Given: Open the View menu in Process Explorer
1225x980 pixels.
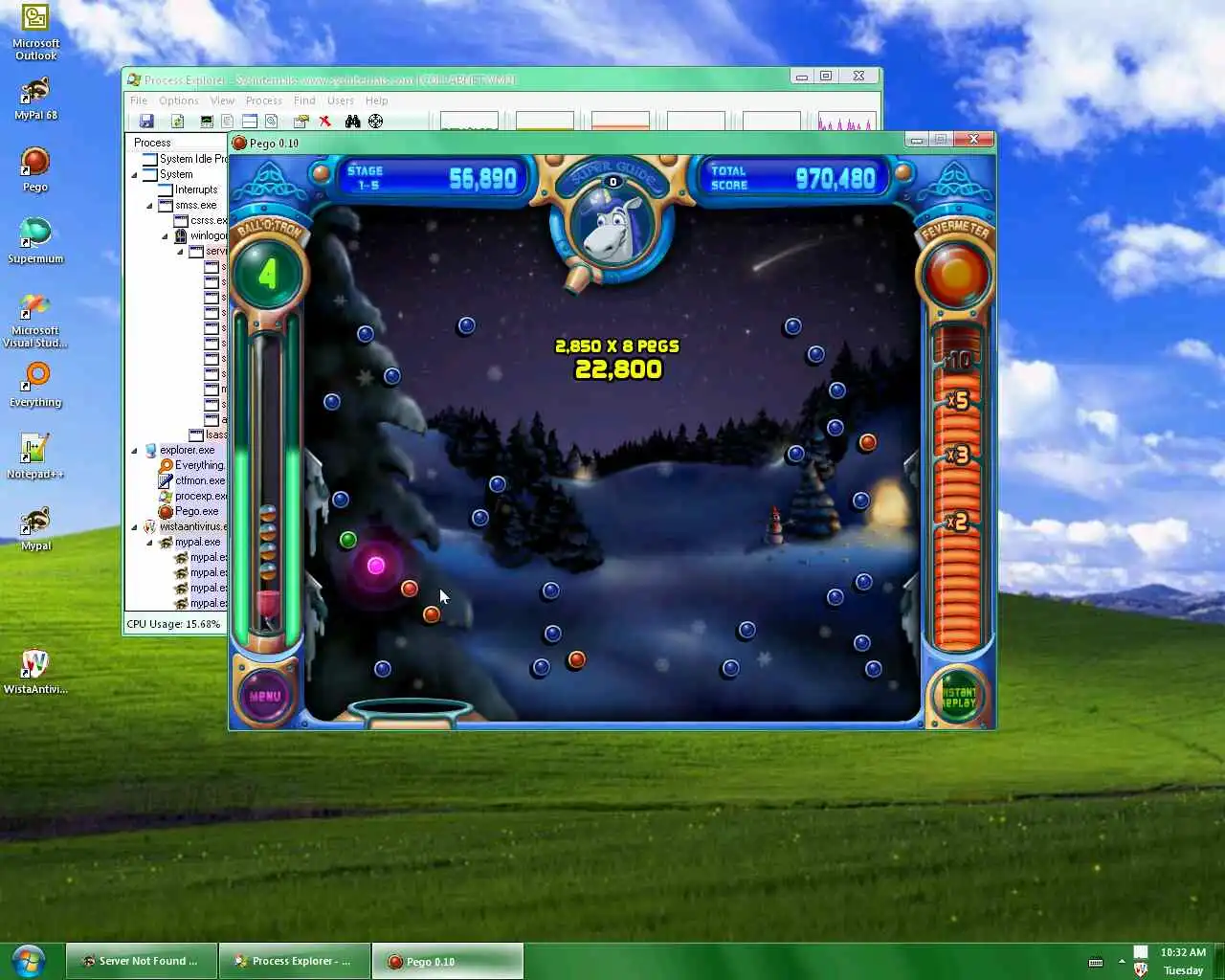Looking at the screenshot, I should coord(222,100).
